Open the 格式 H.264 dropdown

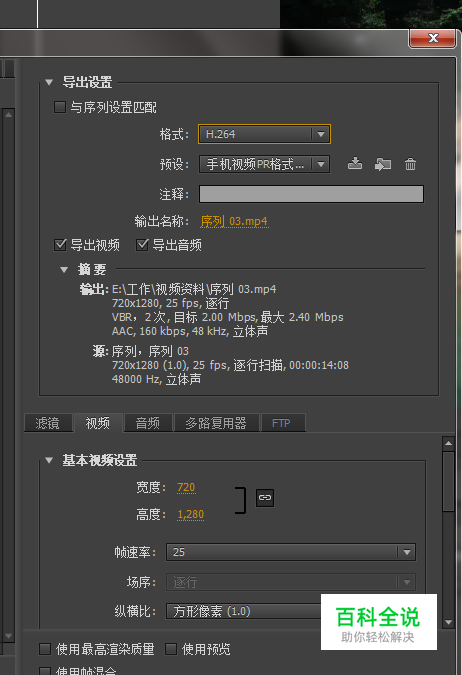264,134
